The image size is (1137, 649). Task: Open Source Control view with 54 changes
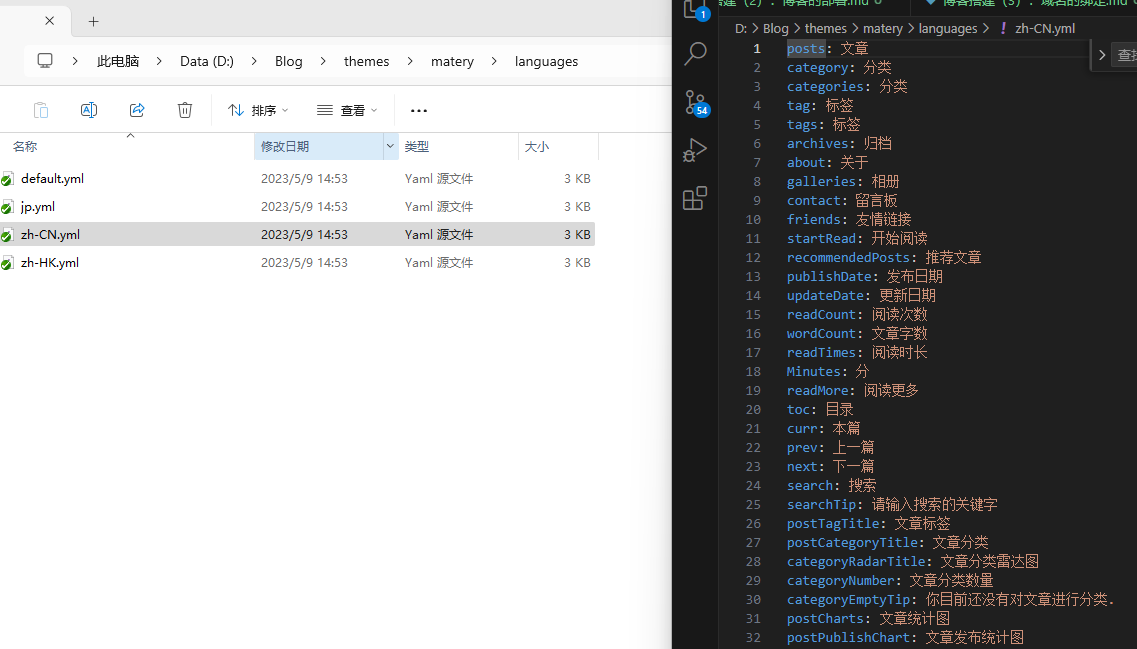(695, 102)
